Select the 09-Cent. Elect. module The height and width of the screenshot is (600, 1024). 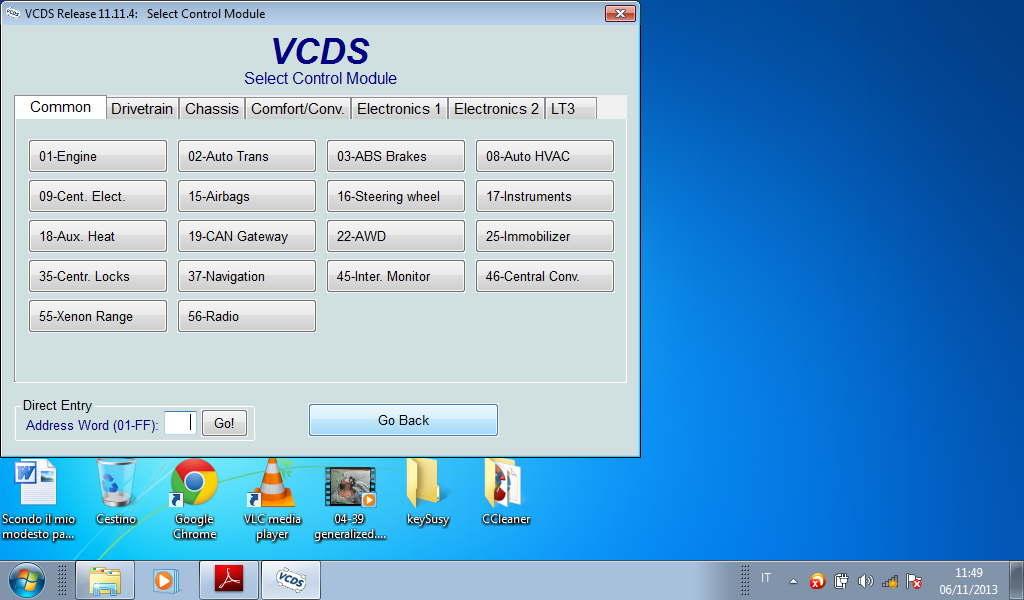(98, 196)
